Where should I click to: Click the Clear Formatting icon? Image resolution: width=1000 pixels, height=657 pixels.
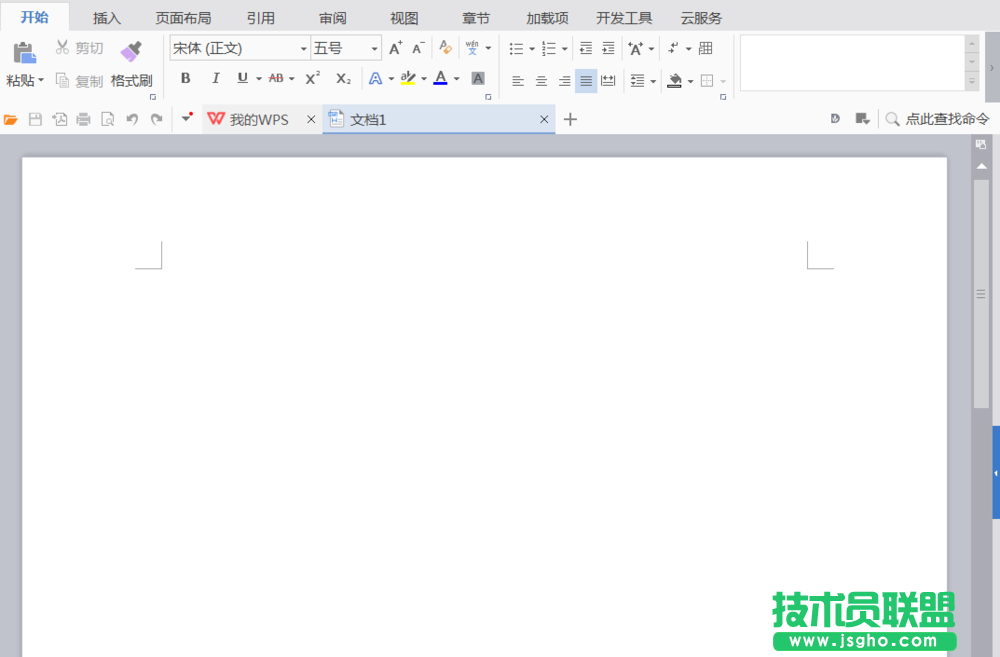coord(444,47)
